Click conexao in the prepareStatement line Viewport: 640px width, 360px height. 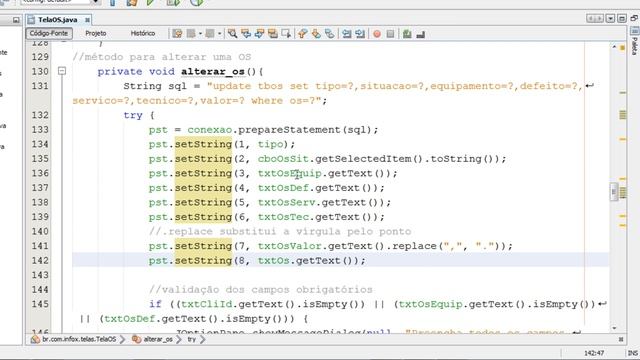(x=209, y=130)
